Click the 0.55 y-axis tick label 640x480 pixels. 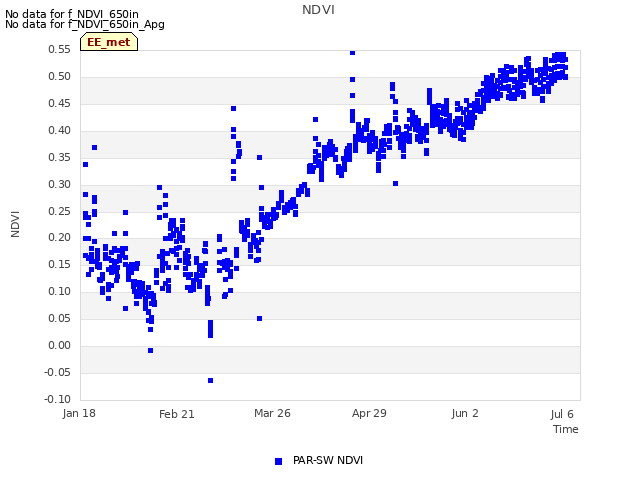point(60,49)
